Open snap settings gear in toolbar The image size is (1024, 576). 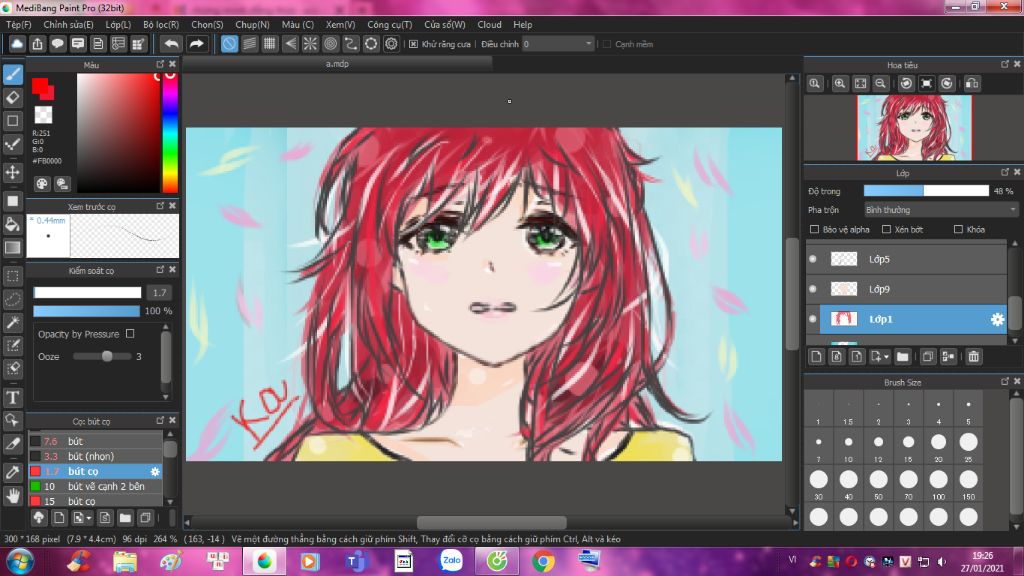click(x=391, y=44)
